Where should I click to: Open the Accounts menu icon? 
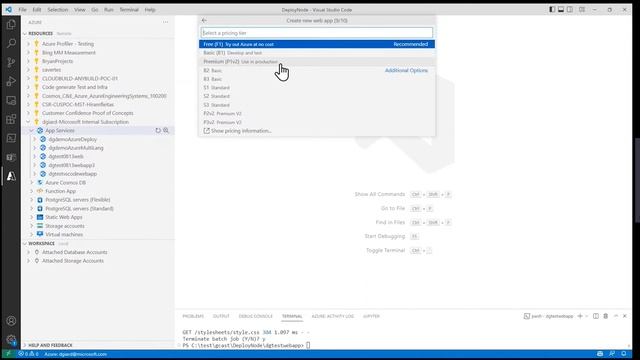(x=11, y=321)
